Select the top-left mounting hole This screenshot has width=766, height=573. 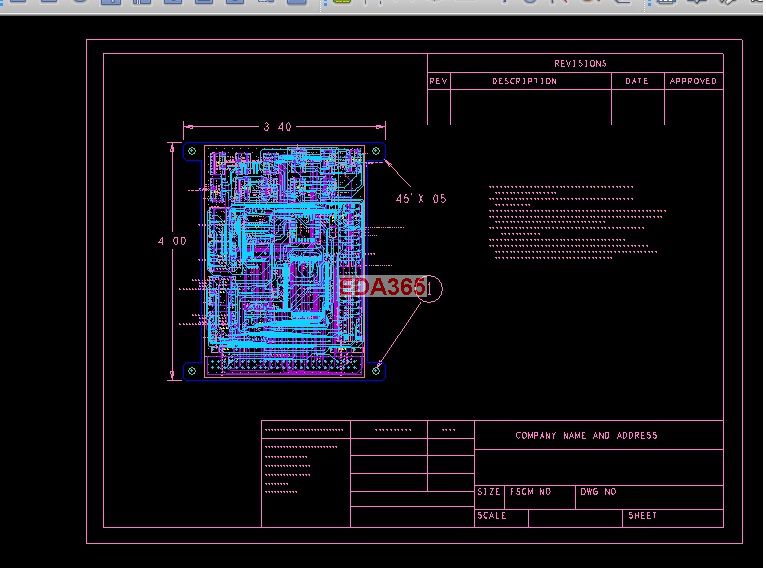click(192, 151)
